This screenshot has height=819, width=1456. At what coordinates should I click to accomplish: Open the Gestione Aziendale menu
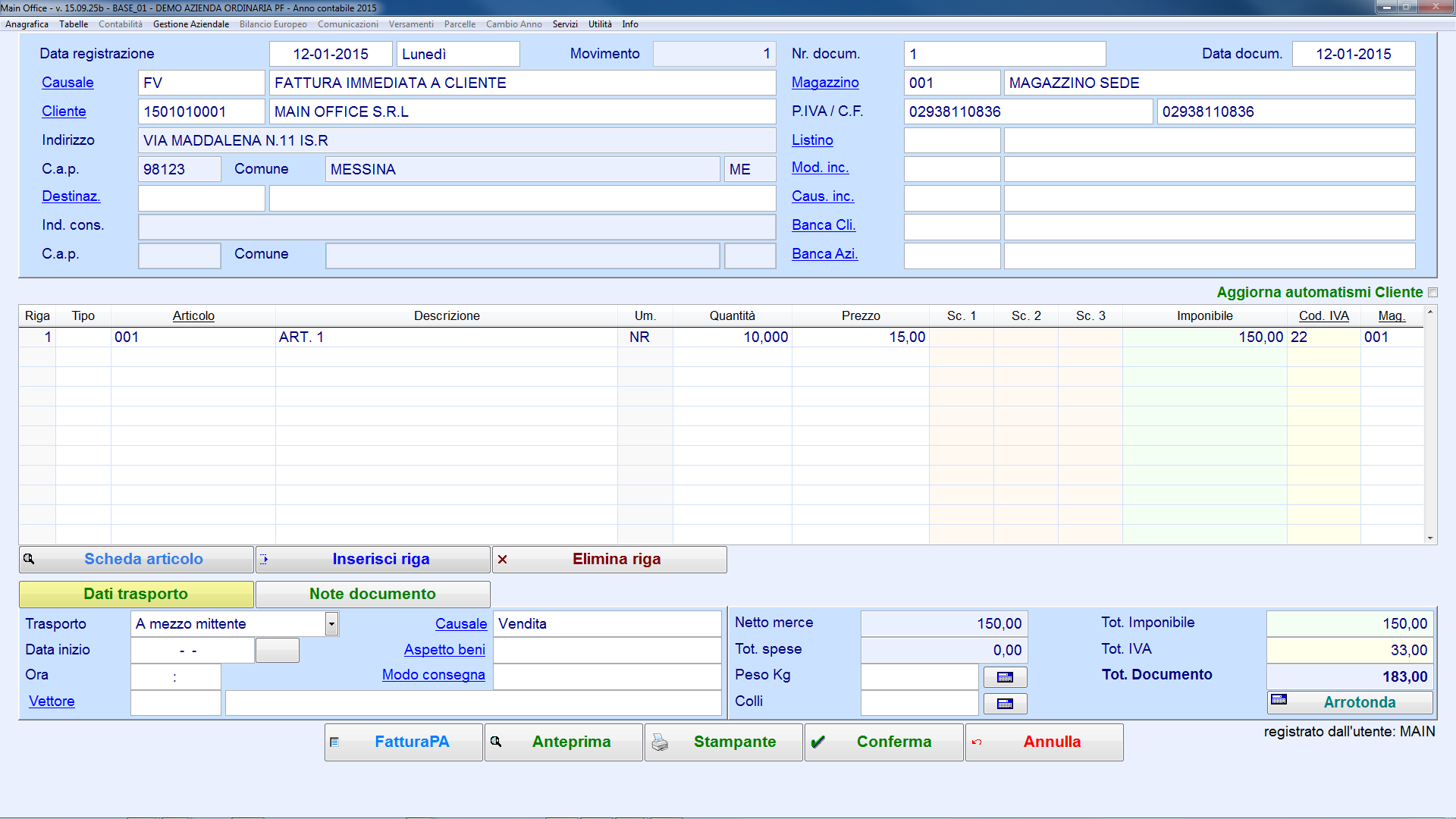191,24
